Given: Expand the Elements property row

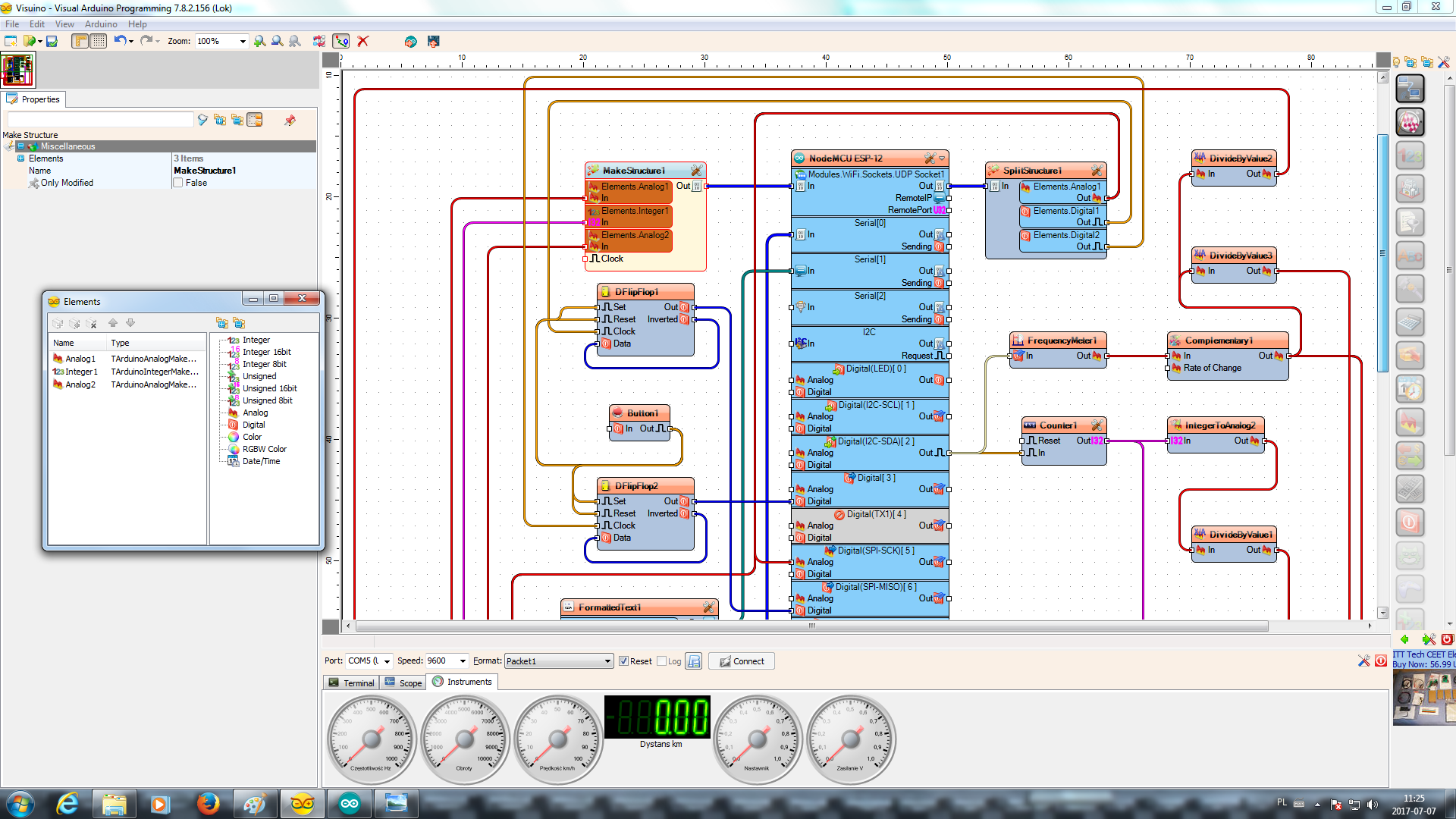Looking at the screenshot, I should click(x=20, y=158).
